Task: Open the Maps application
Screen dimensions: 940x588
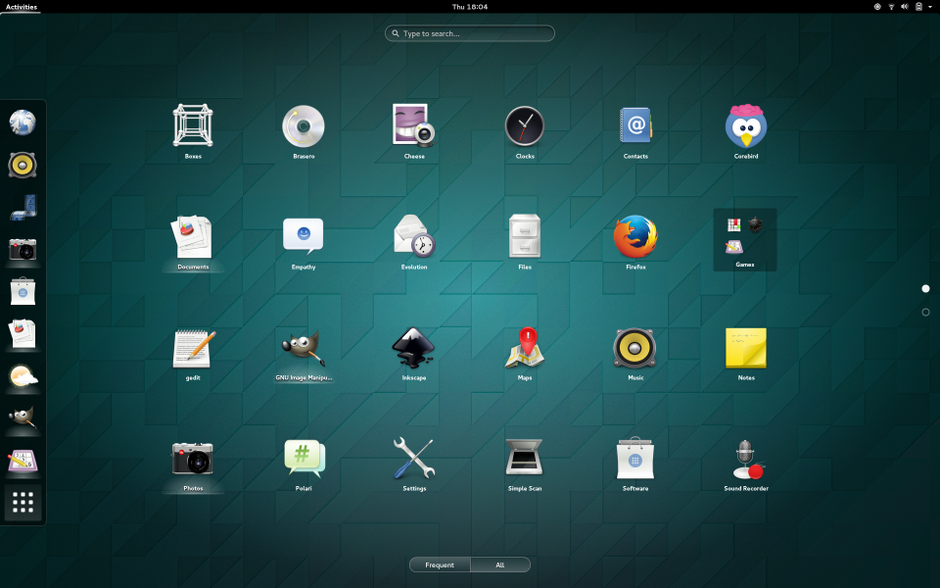Action: click(524, 349)
